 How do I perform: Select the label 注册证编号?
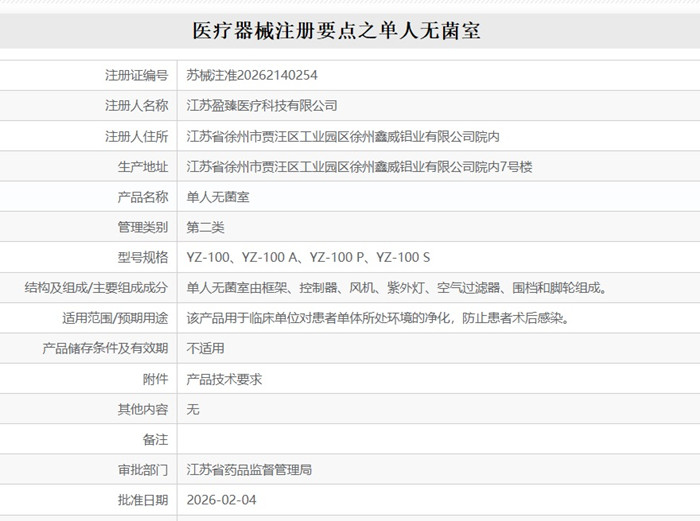(137, 75)
